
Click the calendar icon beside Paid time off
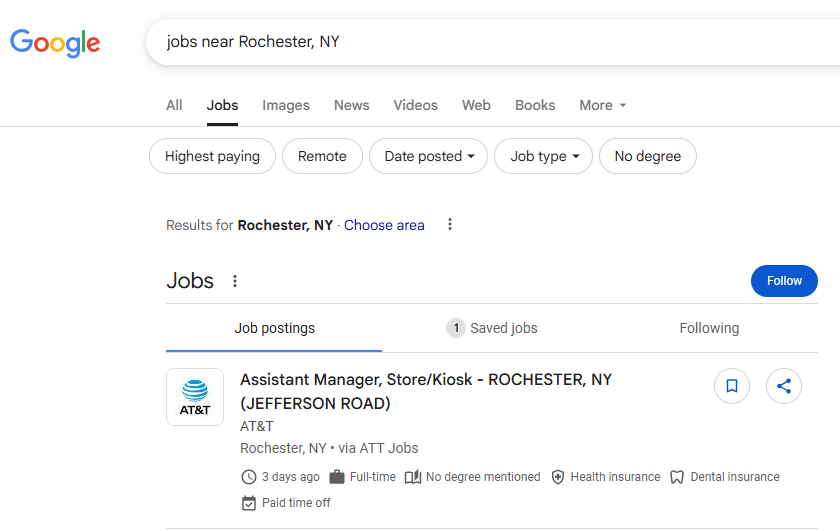[249, 503]
